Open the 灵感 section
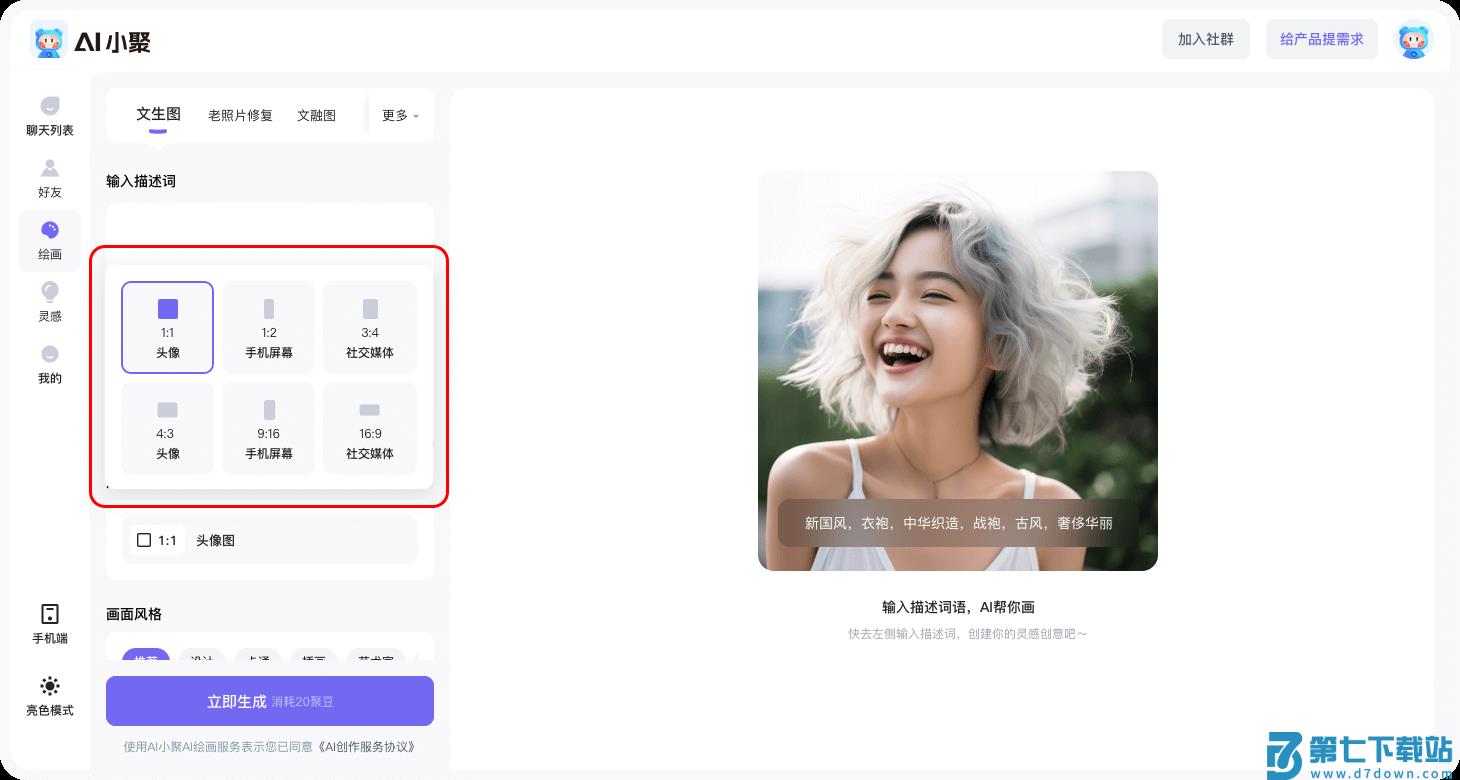The height and width of the screenshot is (780, 1460). pos(48,301)
